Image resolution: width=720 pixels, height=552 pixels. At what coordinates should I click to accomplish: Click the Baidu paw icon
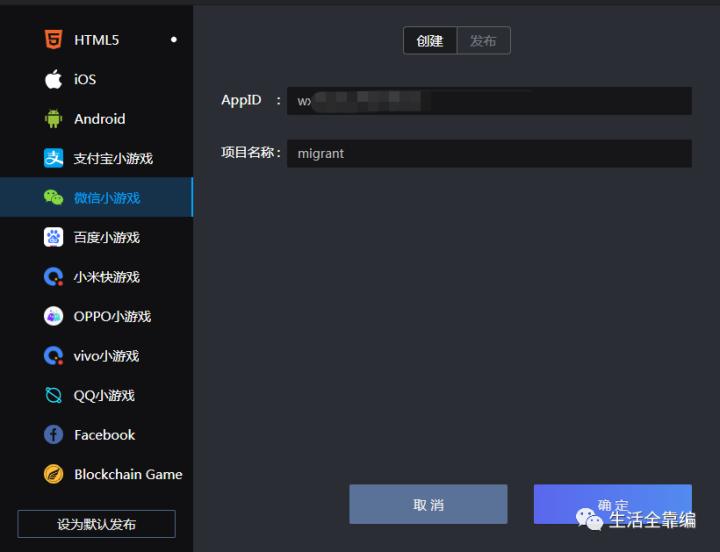53,237
